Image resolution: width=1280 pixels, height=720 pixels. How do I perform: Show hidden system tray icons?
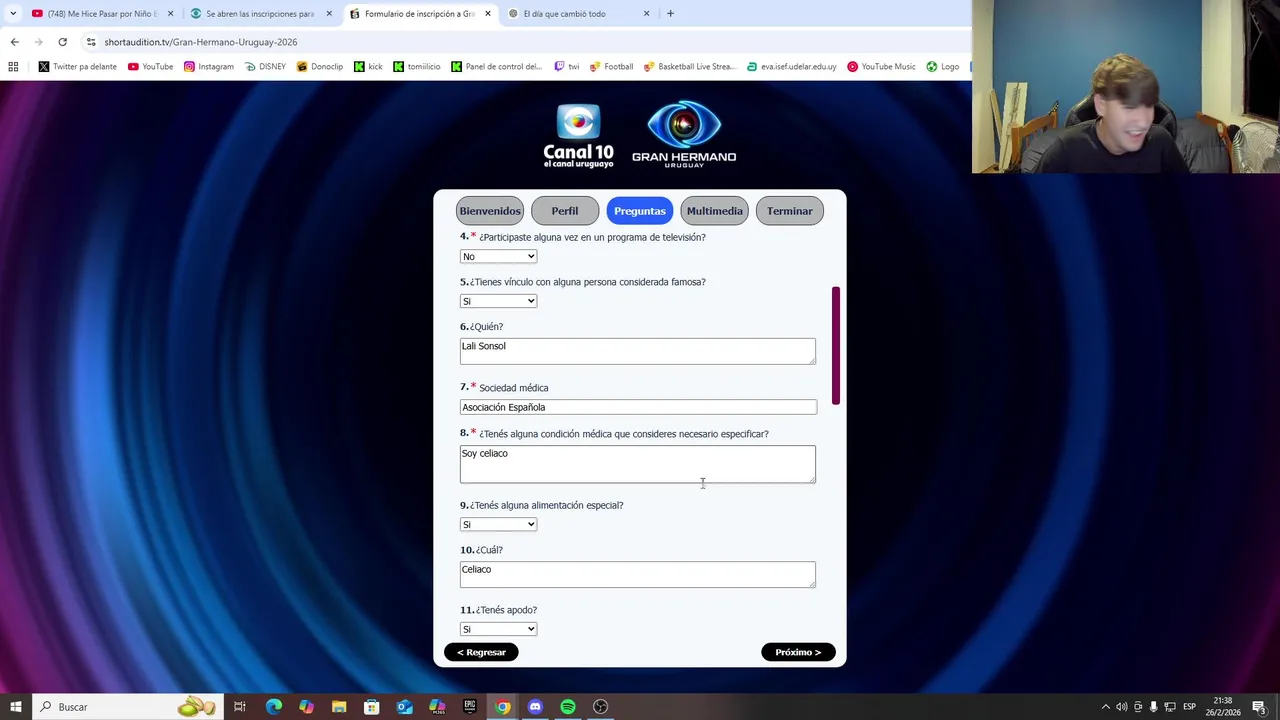(x=1105, y=707)
